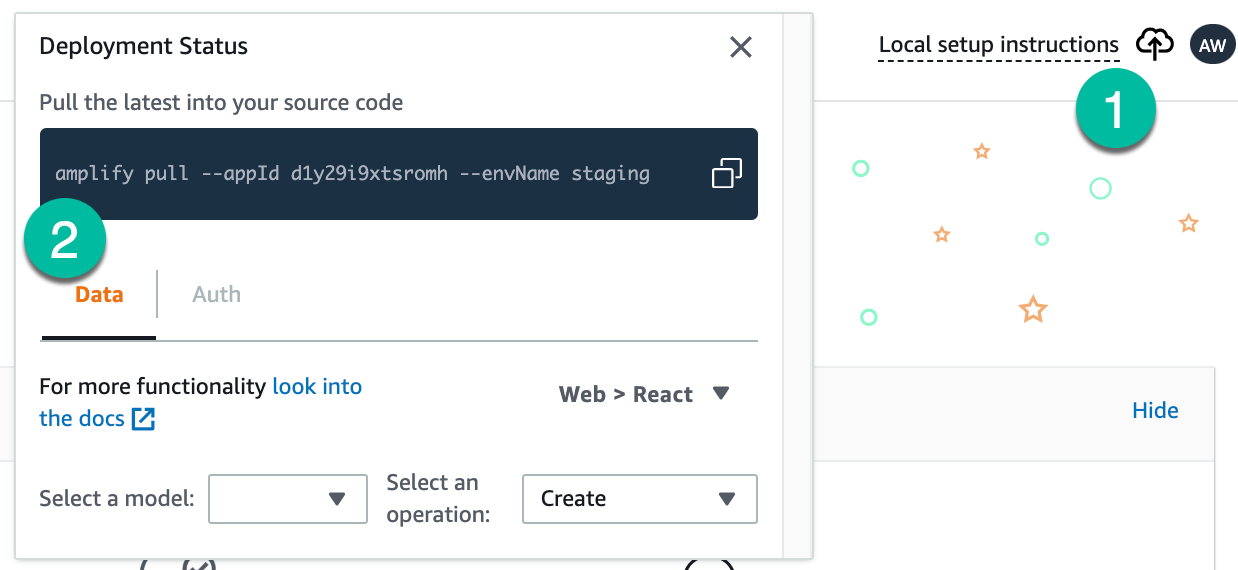
Task: Click the amplify pull command text
Action: (x=352, y=173)
